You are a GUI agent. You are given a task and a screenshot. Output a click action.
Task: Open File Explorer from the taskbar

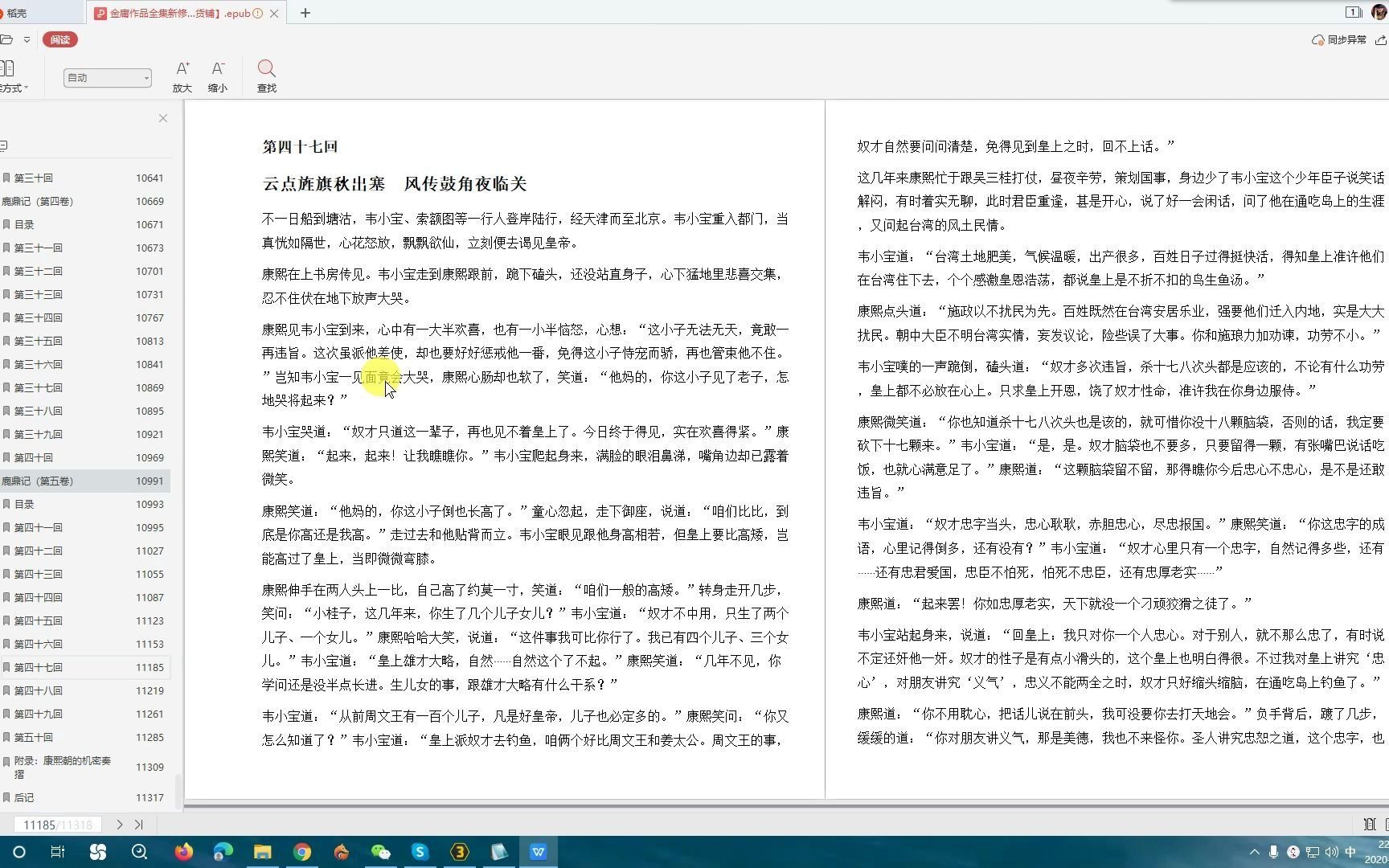262,852
